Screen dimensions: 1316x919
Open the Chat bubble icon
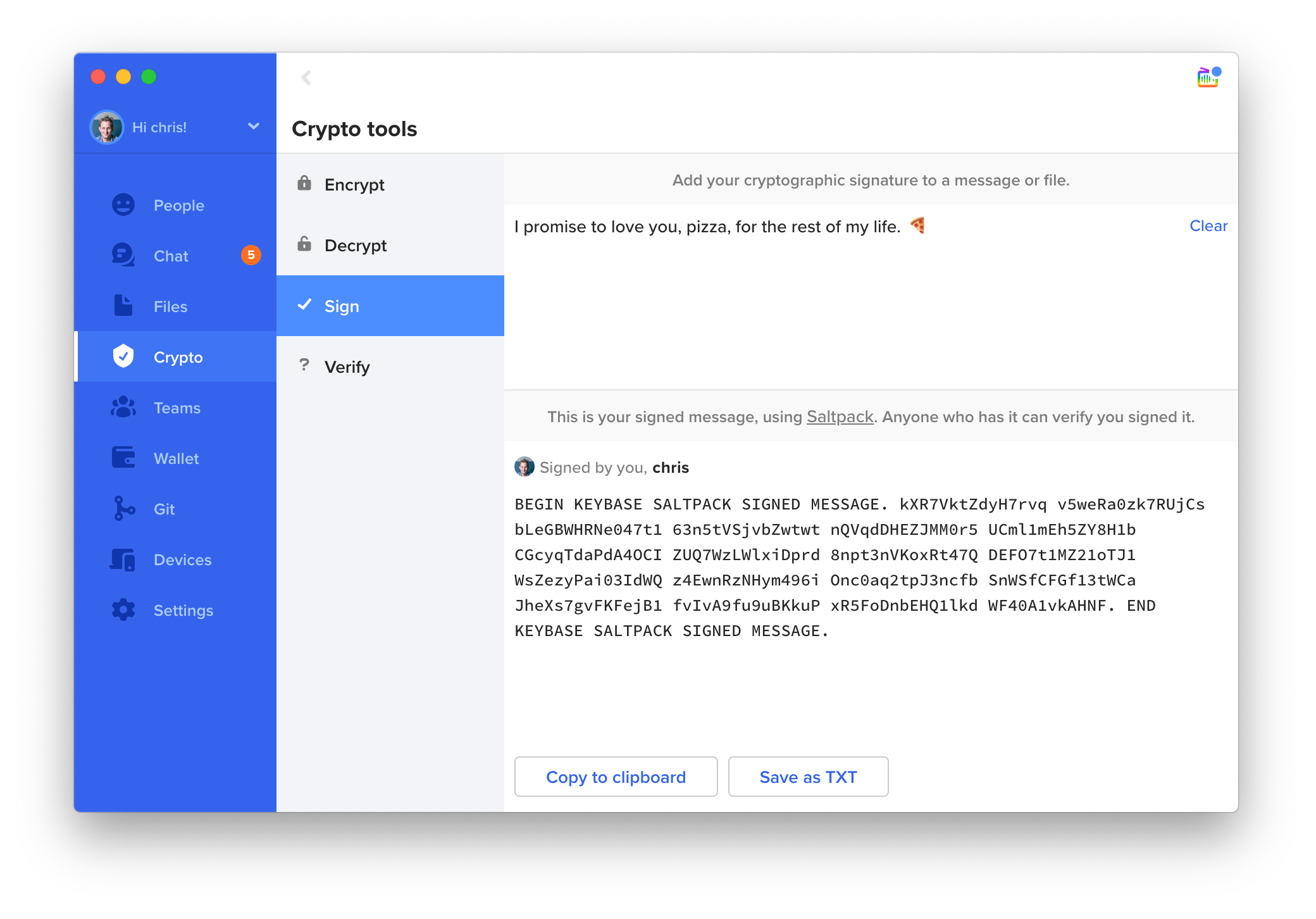(x=123, y=255)
